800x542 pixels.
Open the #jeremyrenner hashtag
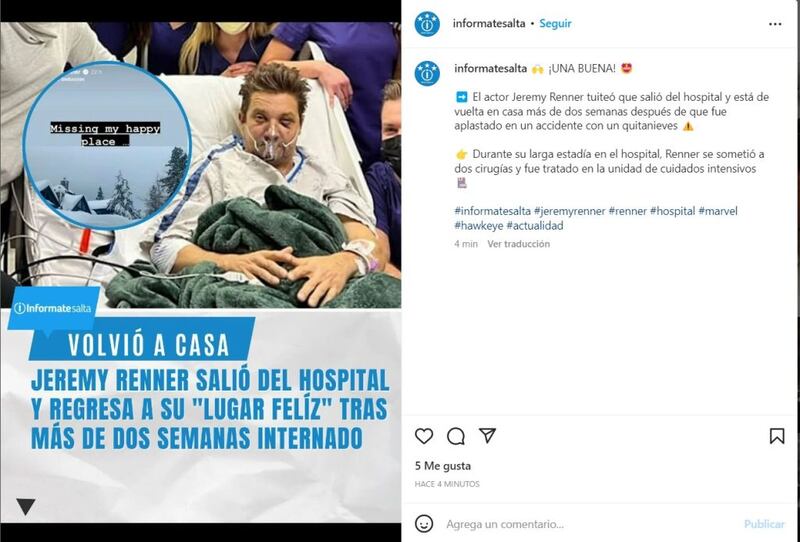tap(569, 211)
